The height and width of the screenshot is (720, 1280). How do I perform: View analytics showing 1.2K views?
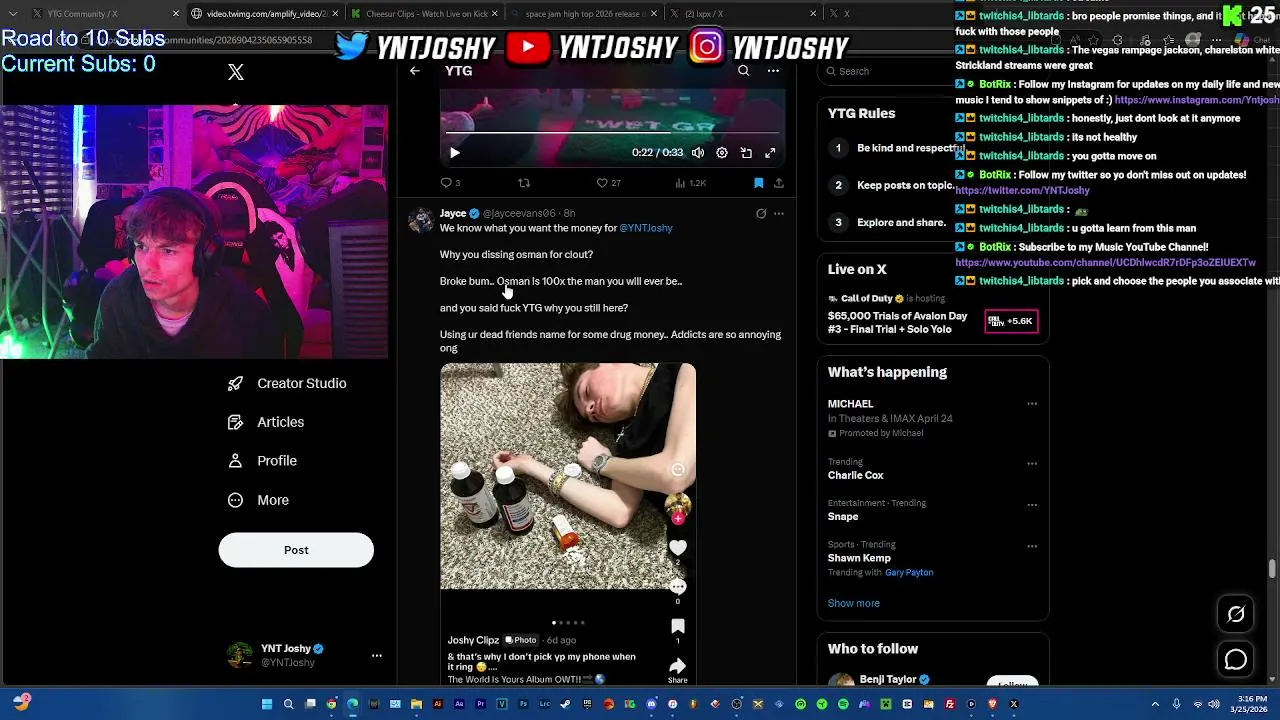[x=691, y=183]
